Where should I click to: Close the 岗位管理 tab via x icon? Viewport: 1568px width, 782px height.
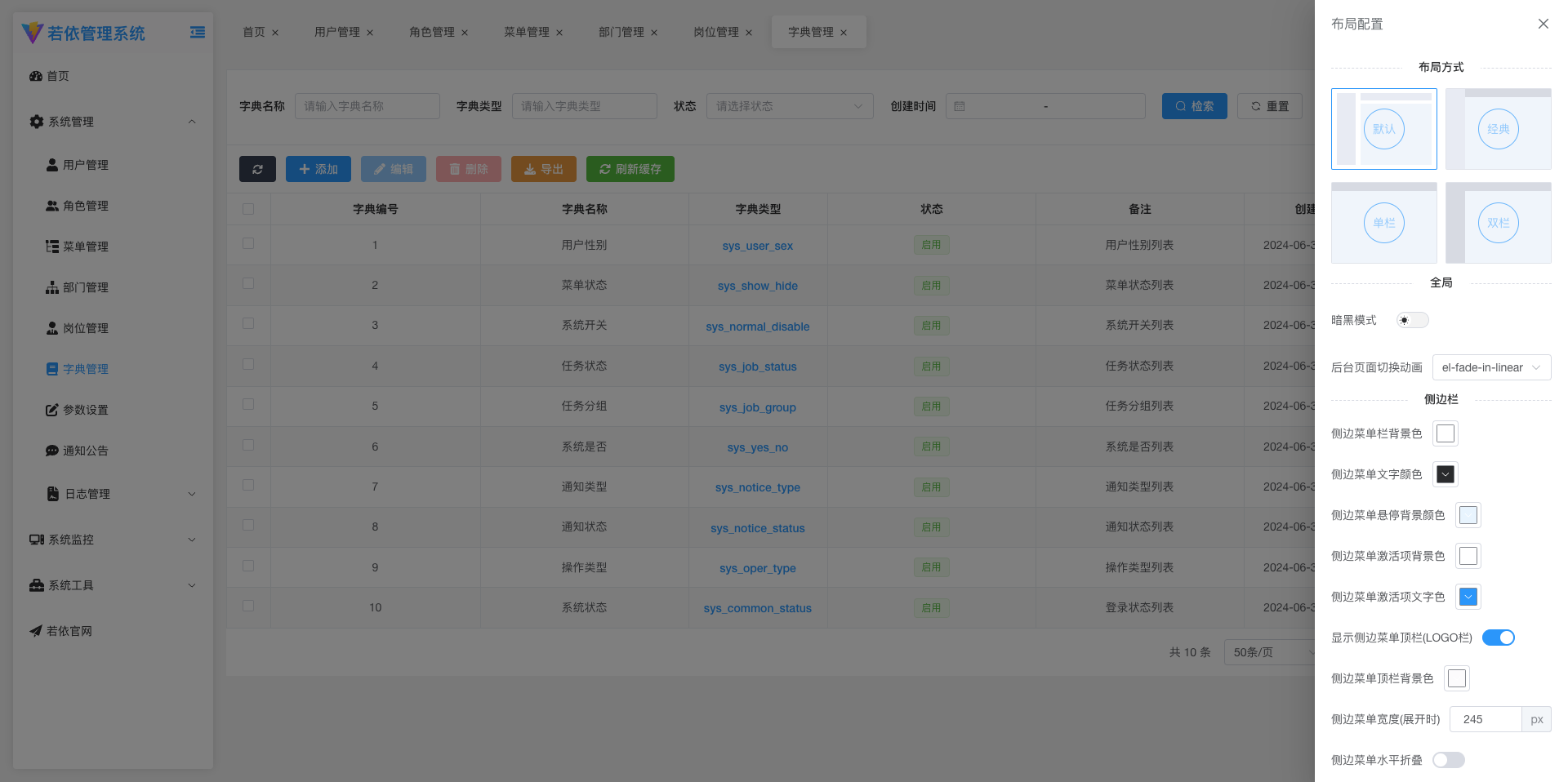tap(749, 33)
